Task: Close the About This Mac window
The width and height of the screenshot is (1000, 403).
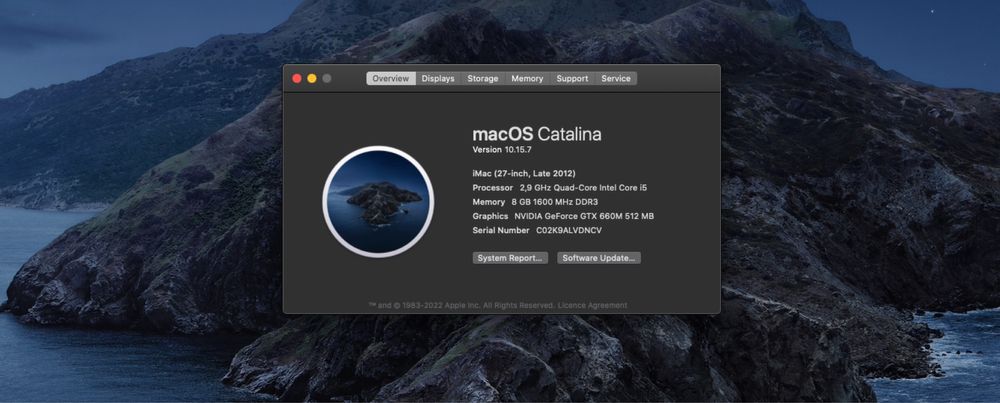Action: [297, 78]
